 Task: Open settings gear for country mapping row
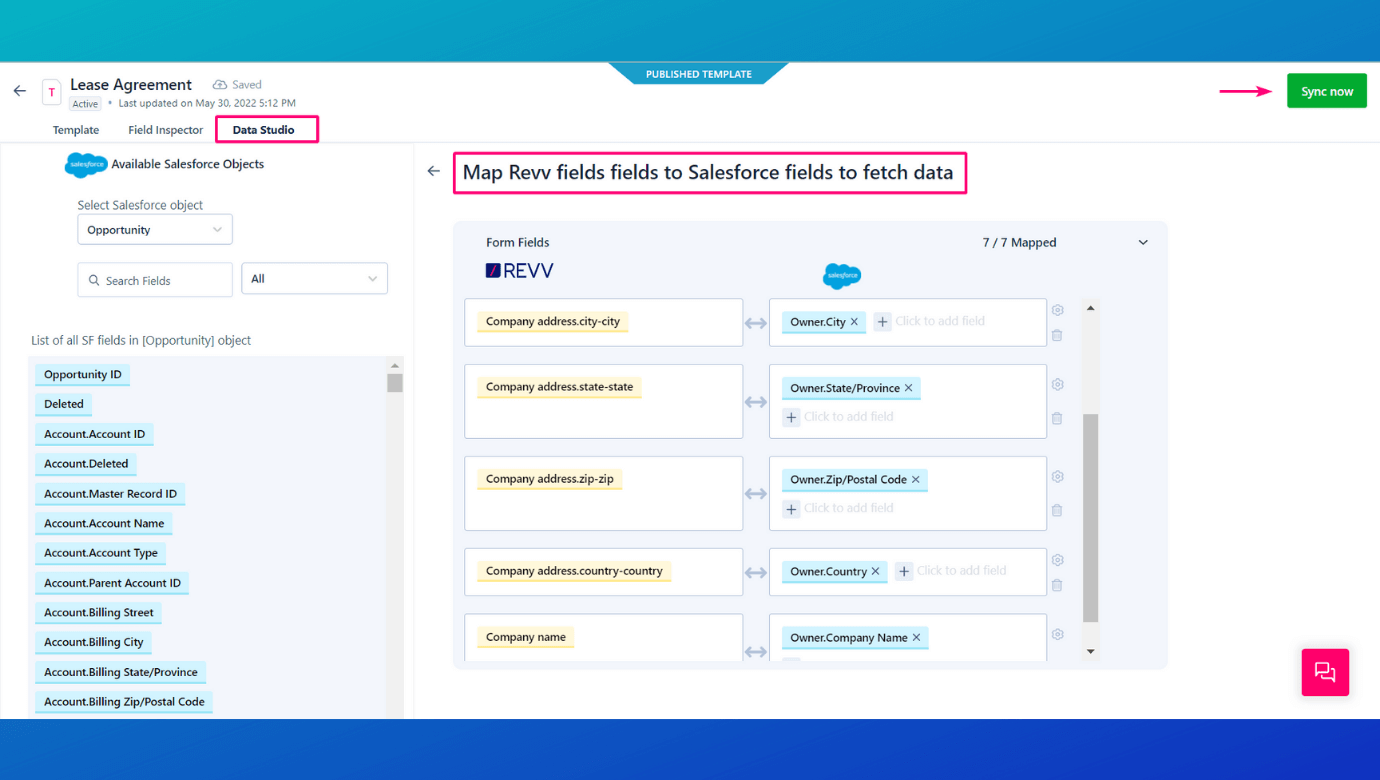[1057, 560]
